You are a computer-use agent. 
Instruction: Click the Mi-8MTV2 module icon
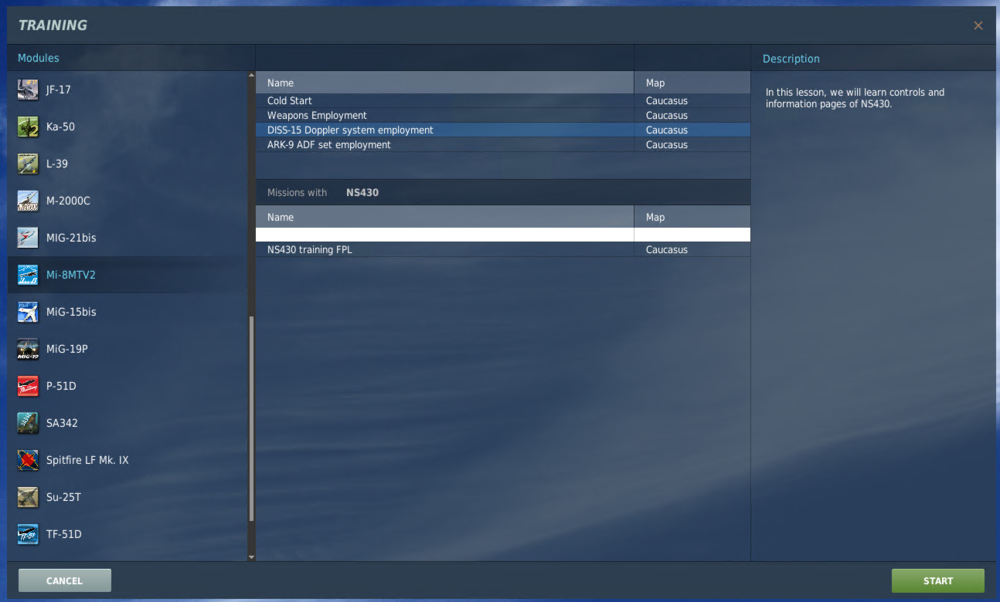(x=27, y=275)
